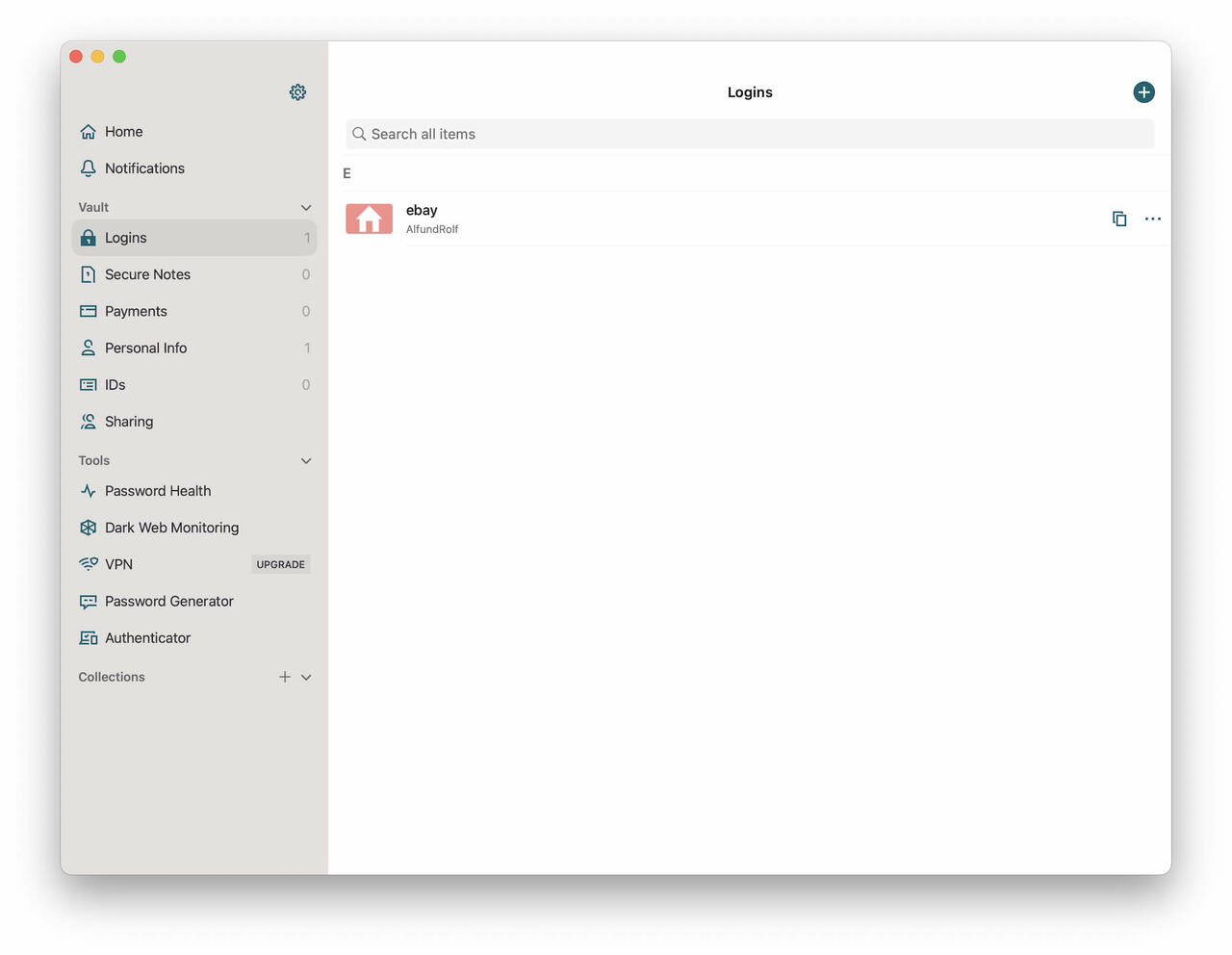This screenshot has width=1232, height=955.
Task: Click the IDs card icon
Action: coord(89,385)
